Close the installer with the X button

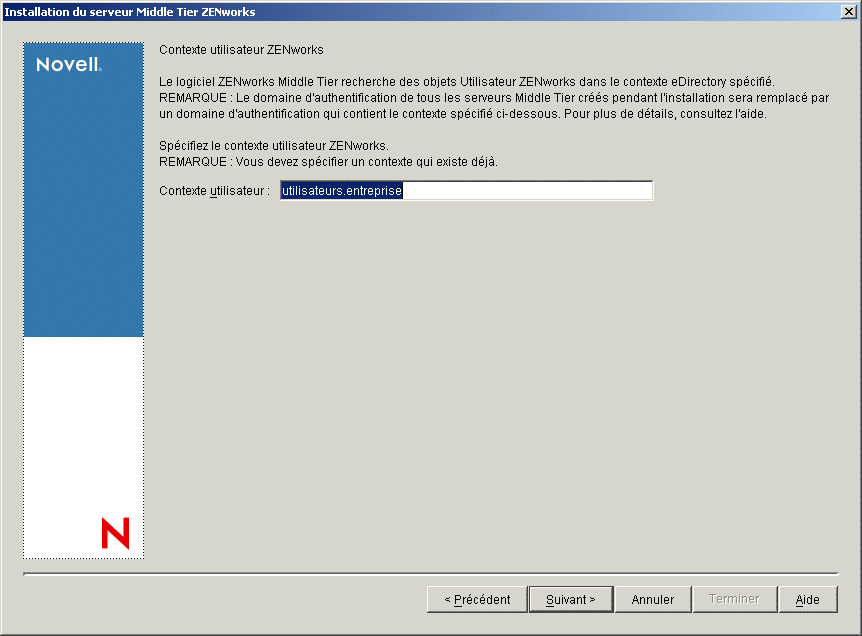click(x=849, y=11)
